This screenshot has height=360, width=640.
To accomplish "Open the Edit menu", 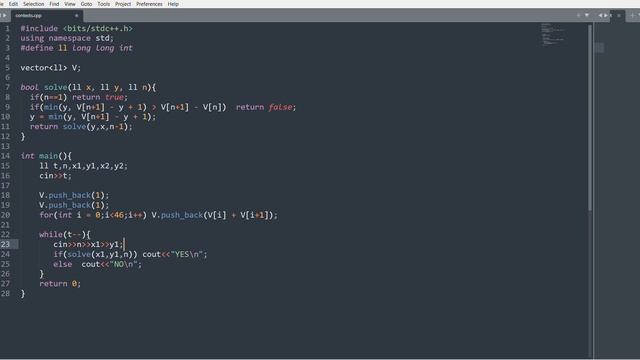I will point(13,4).
